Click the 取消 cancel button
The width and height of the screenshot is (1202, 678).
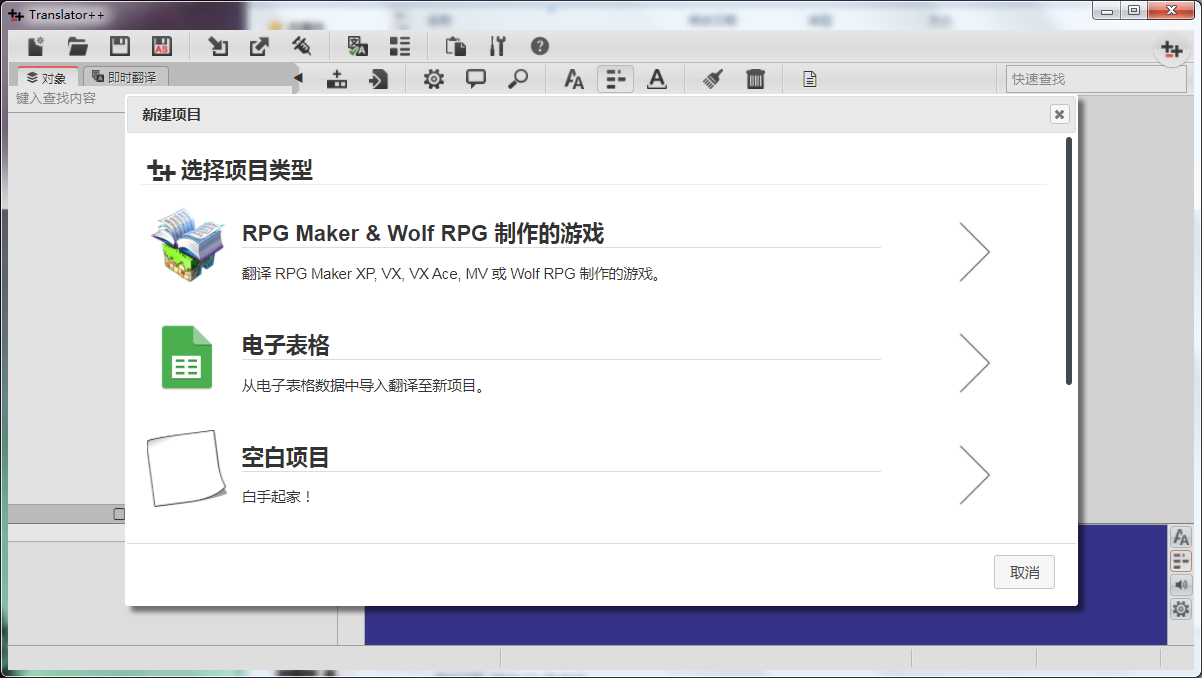coord(1024,572)
